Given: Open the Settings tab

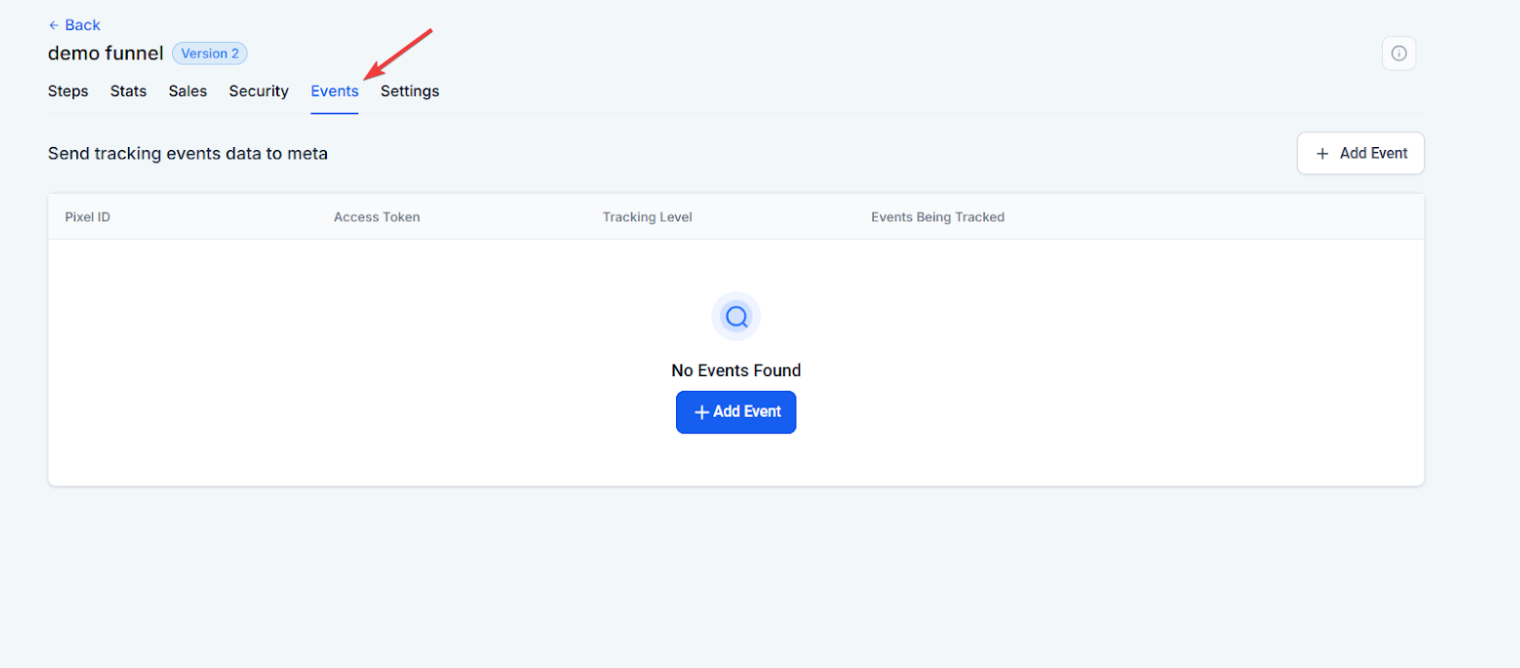Looking at the screenshot, I should pyautogui.click(x=410, y=91).
